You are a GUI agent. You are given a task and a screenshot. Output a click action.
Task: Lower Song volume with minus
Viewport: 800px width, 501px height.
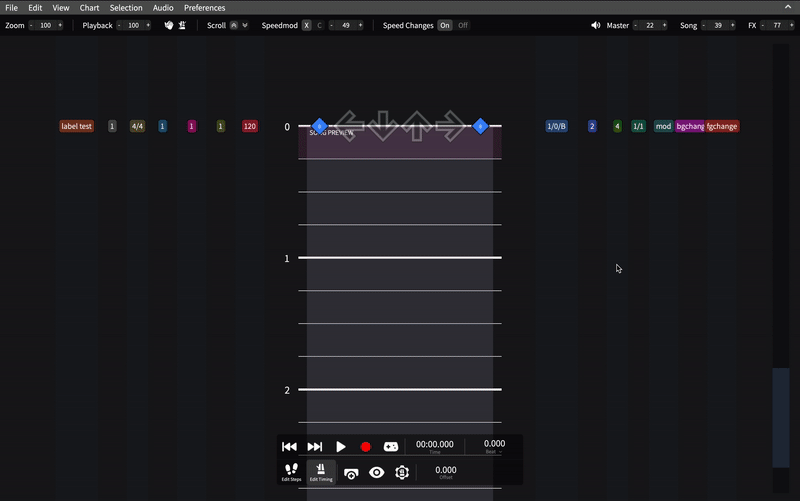[704, 25]
